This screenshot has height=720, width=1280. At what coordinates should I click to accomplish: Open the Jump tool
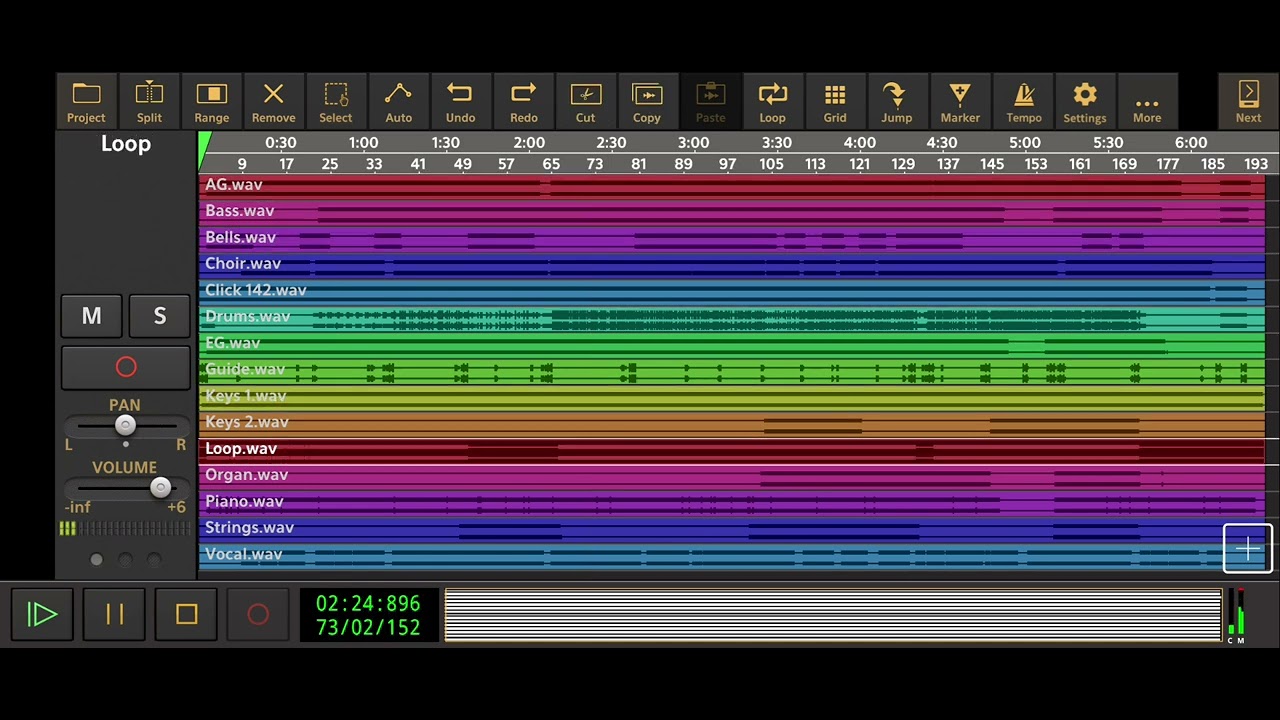point(897,102)
